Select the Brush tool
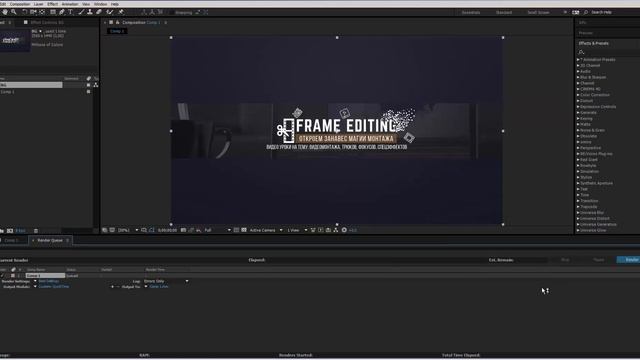The height and width of the screenshot is (360, 640). point(81,12)
